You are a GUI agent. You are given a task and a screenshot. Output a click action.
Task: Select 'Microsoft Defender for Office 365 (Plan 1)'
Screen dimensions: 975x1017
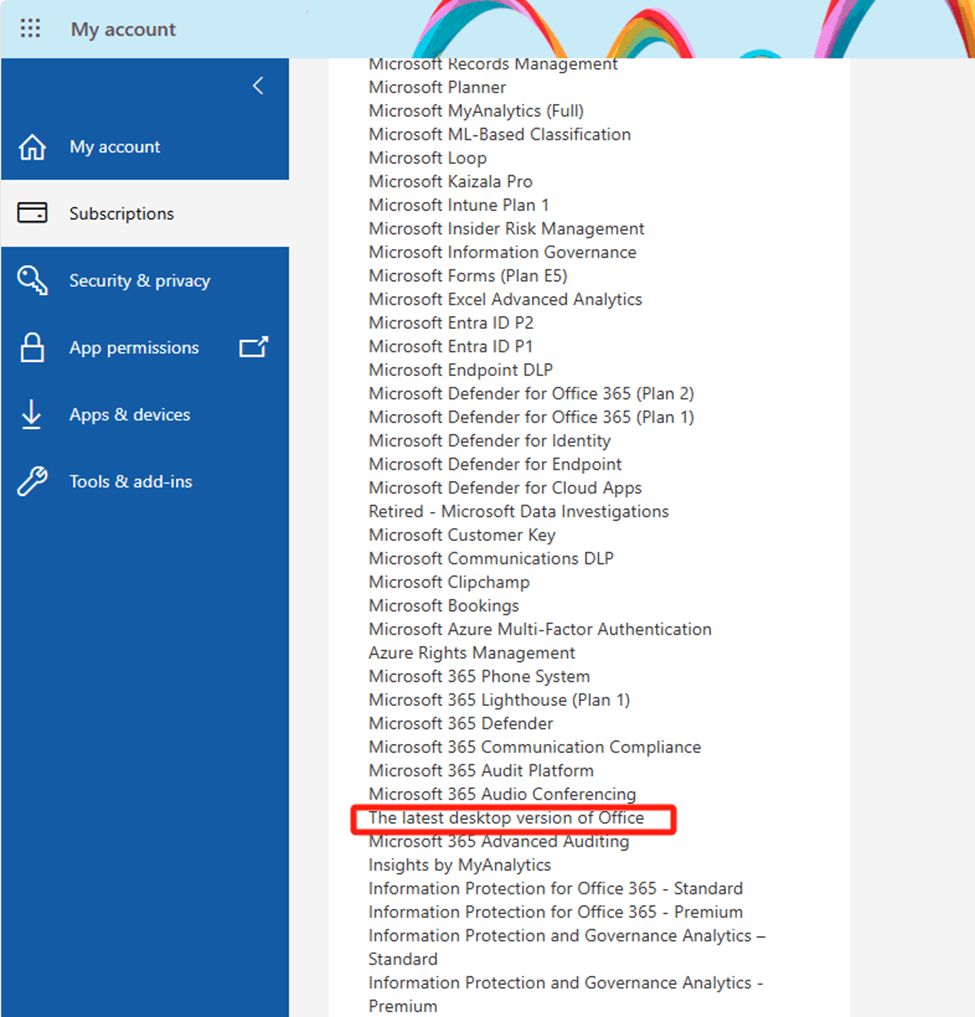tap(531, 417)
